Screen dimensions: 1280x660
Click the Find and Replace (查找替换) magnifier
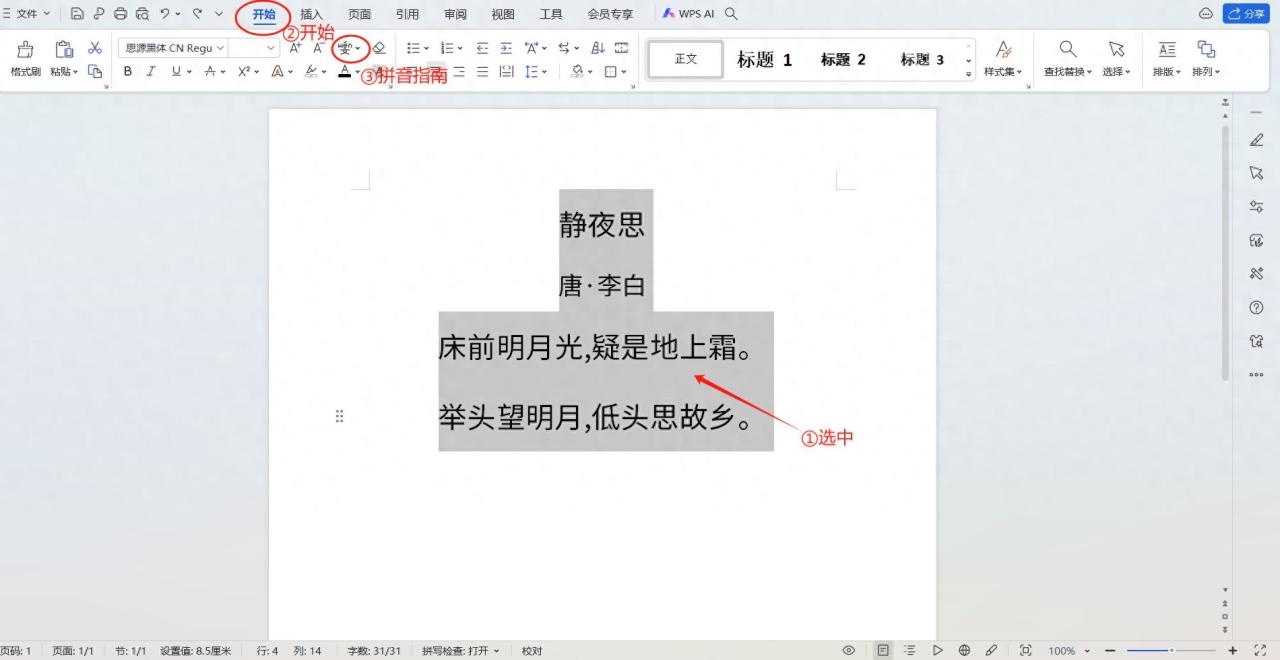[x=1068, y=49]
